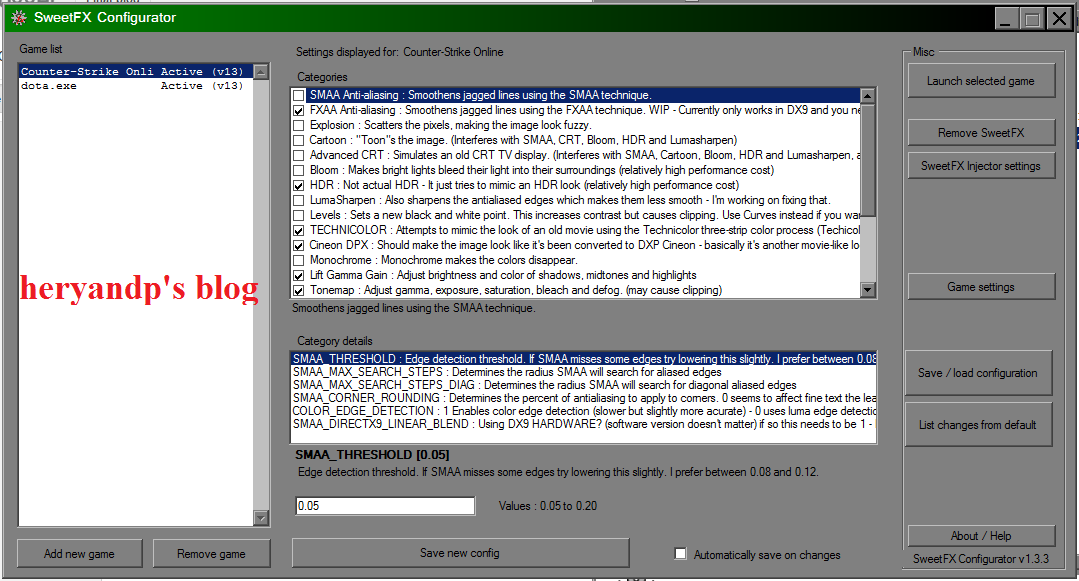
Task: Enable Automatically save on changes
Action: pyautogui.click(x=681, y=553)
